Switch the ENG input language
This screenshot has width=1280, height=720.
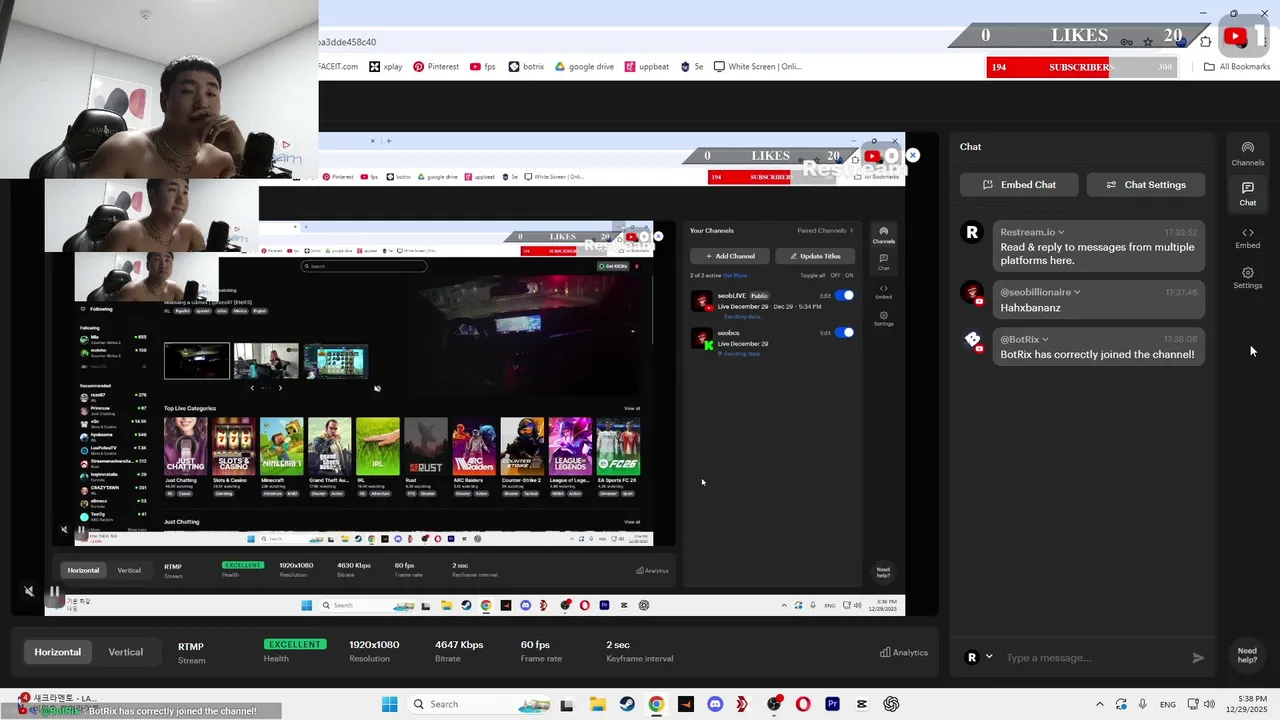pyautogui.click(x=1168, y=704)
